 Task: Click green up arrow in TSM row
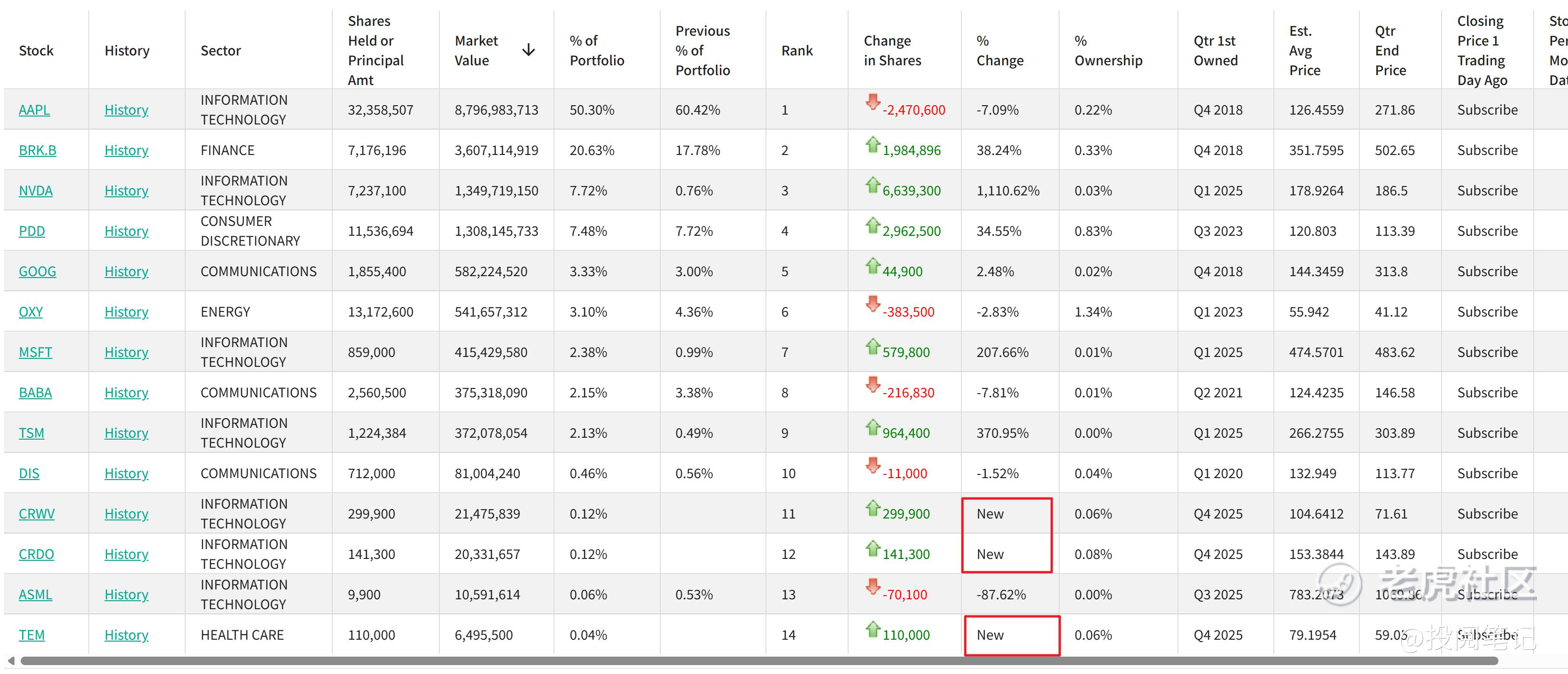click(873, 426)
